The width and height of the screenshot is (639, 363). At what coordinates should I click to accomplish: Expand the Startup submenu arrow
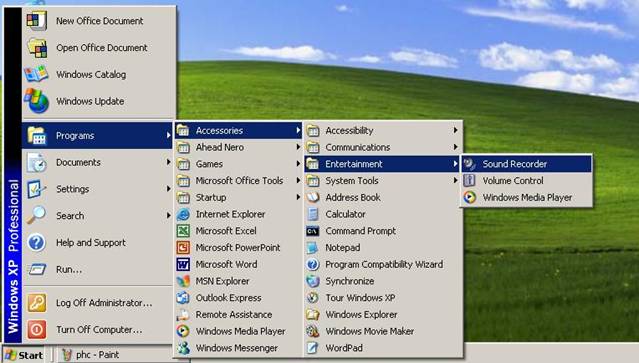(x=298, y=197)
